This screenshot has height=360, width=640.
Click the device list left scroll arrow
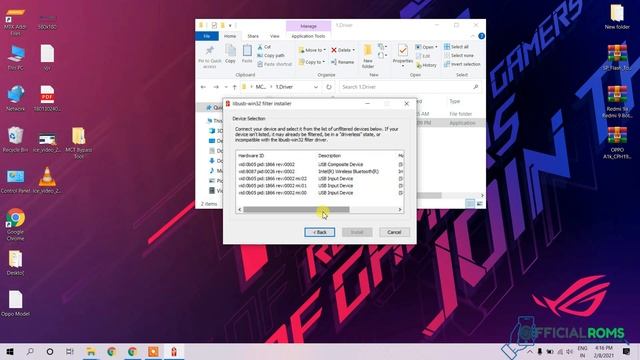click(x=240, y=210)
